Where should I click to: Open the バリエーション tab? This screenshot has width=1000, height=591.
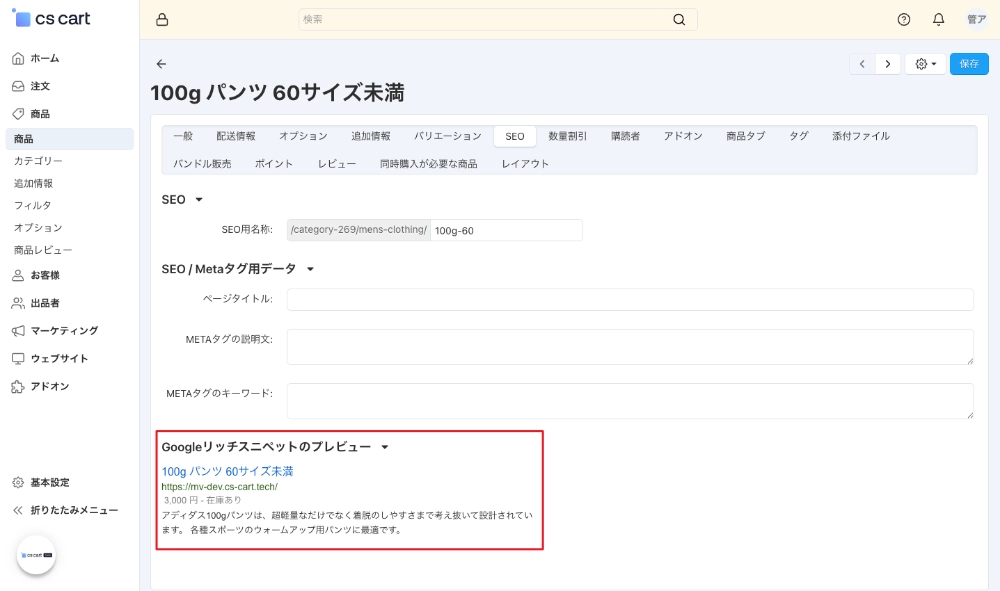tap(447, 136)
